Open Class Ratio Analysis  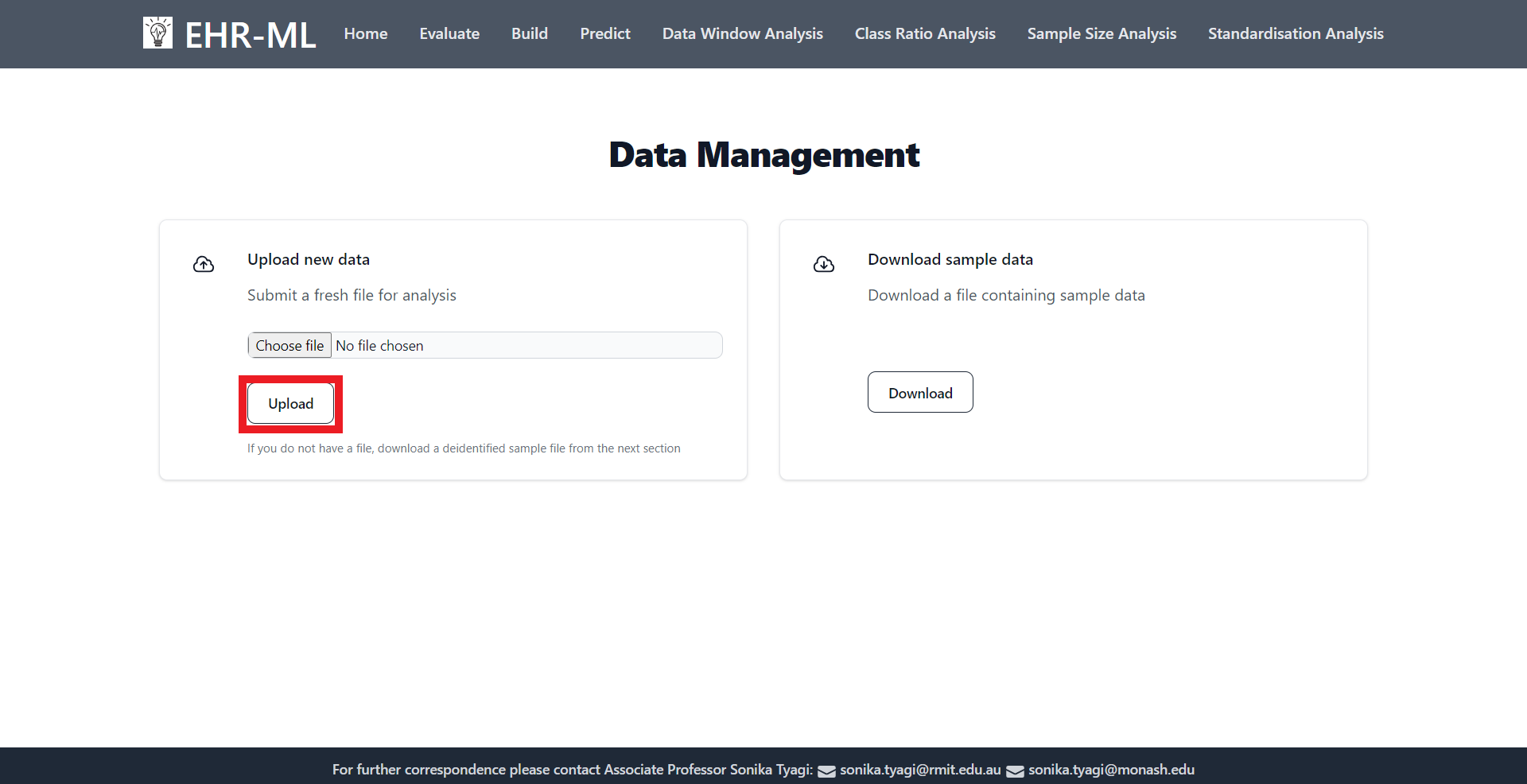tap(925, 33)
